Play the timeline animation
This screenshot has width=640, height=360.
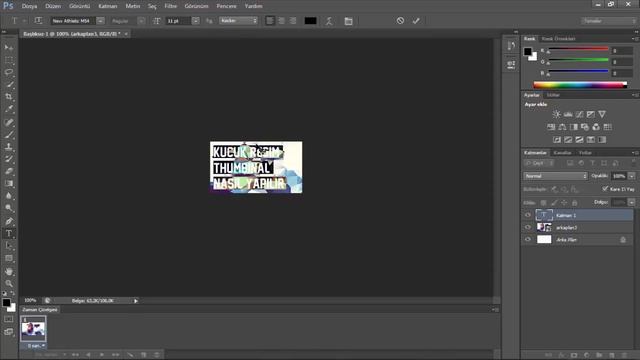click(x=102, y=355)
